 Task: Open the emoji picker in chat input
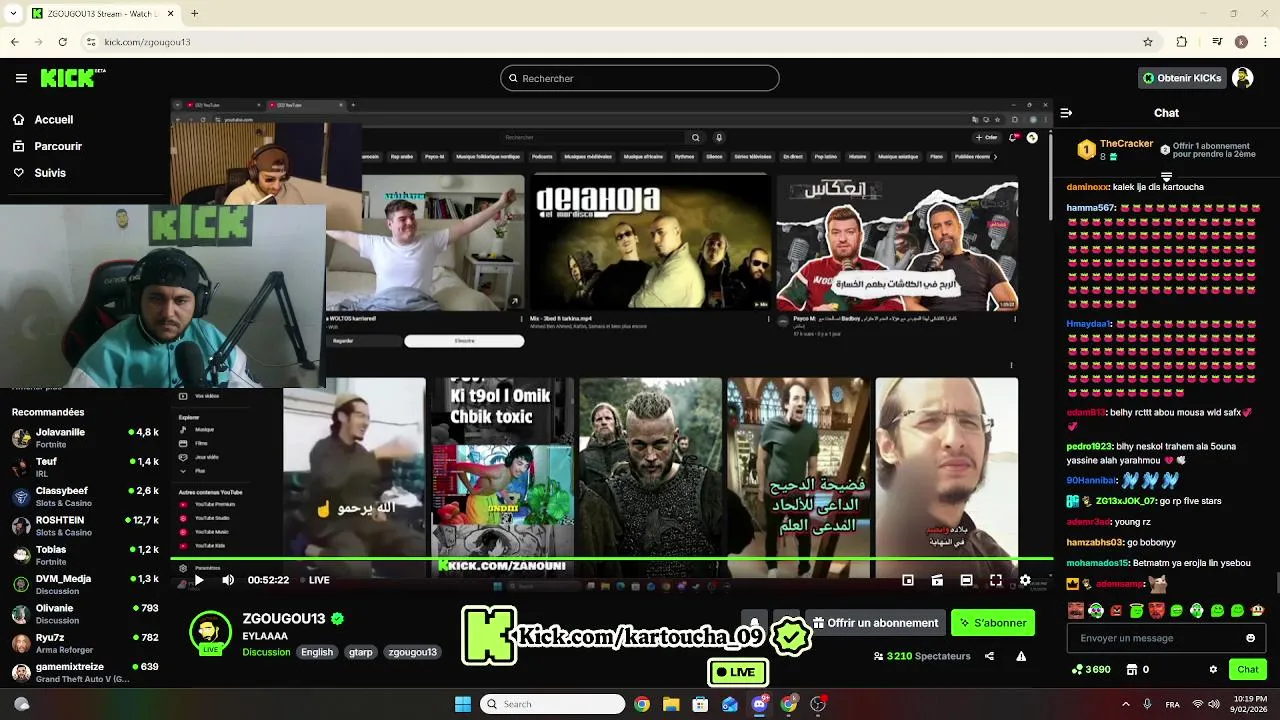coord(1250,638)
